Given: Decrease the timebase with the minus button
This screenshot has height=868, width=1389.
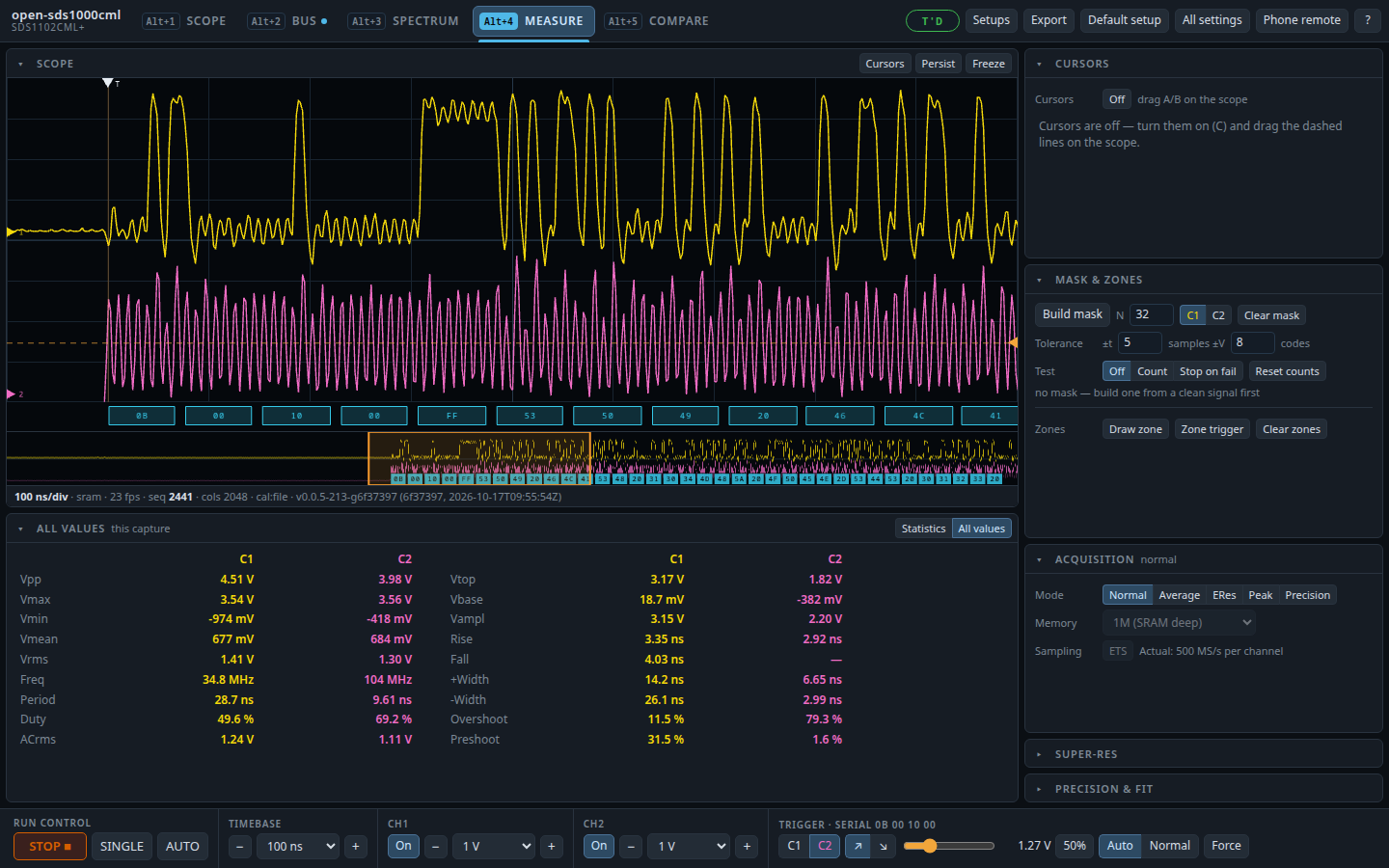Looking at the screenshot, I should (240, 847).
